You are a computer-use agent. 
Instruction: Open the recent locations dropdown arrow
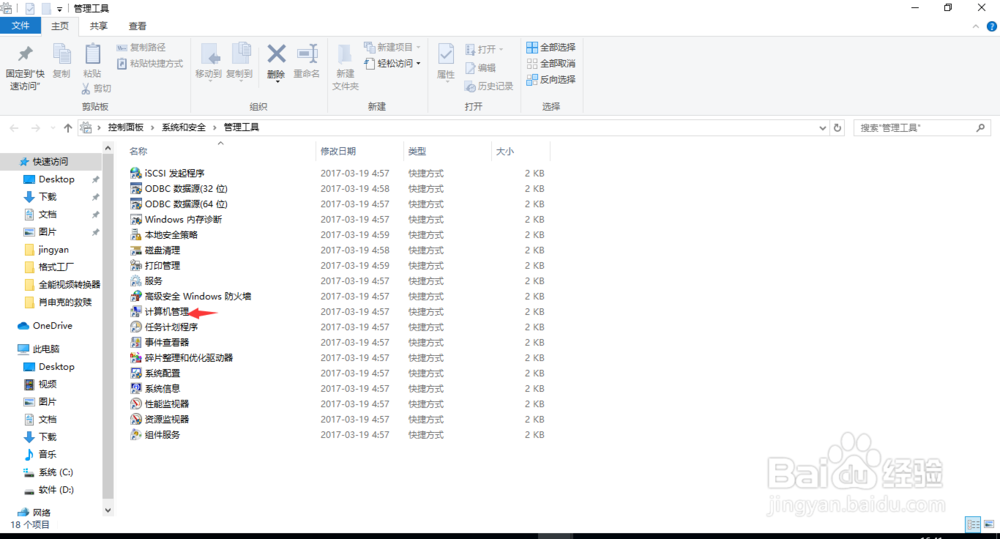point(52,128)
